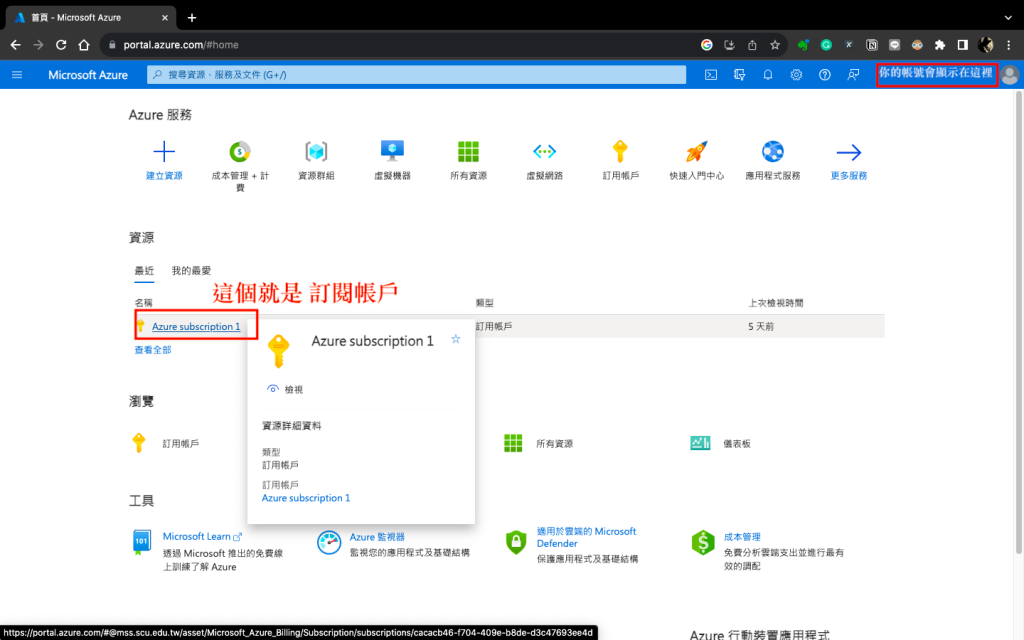Viewport: 1024px width, 640px height.
Task: Open the Microsoft Learn tool link
Action: coord(202,536)
